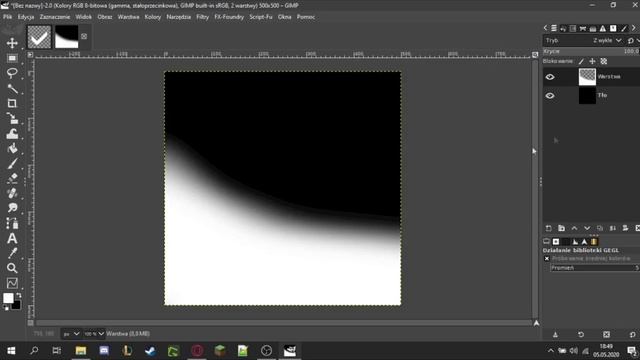The image size is (640, 360).
Task: Open the Kolory menu
Action: tap(153, 17)
